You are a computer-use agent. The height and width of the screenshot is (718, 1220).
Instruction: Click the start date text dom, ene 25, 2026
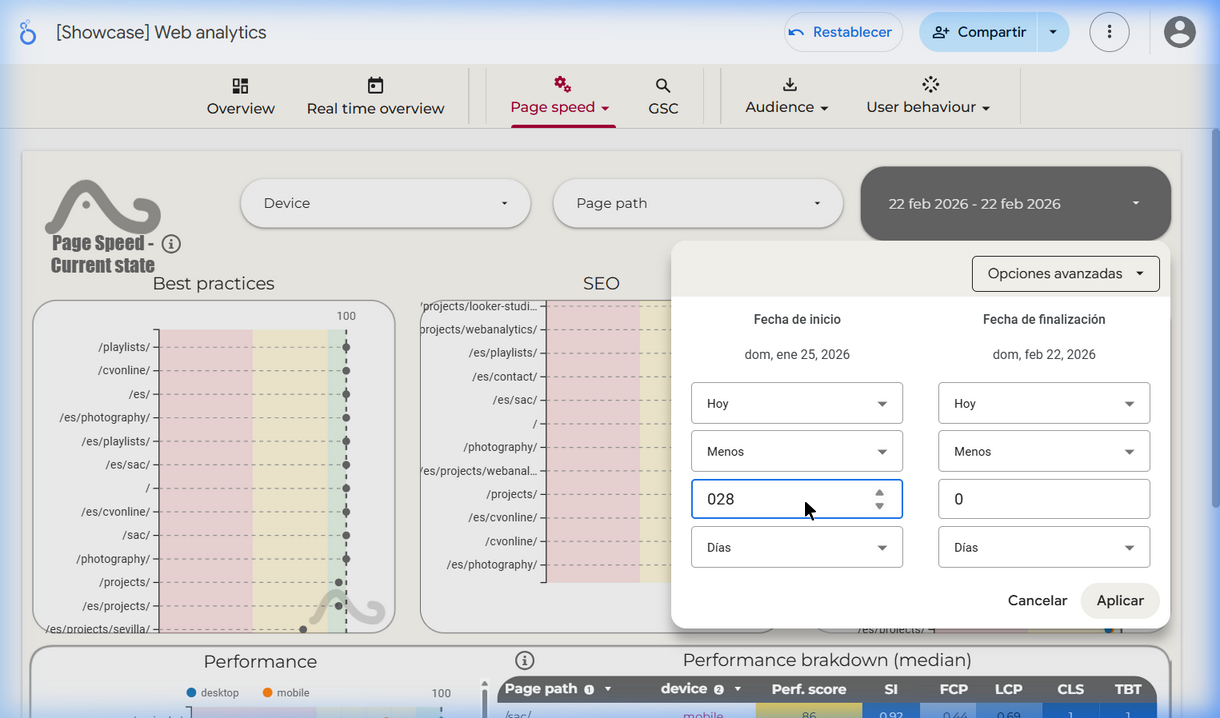tap(797, 354)
